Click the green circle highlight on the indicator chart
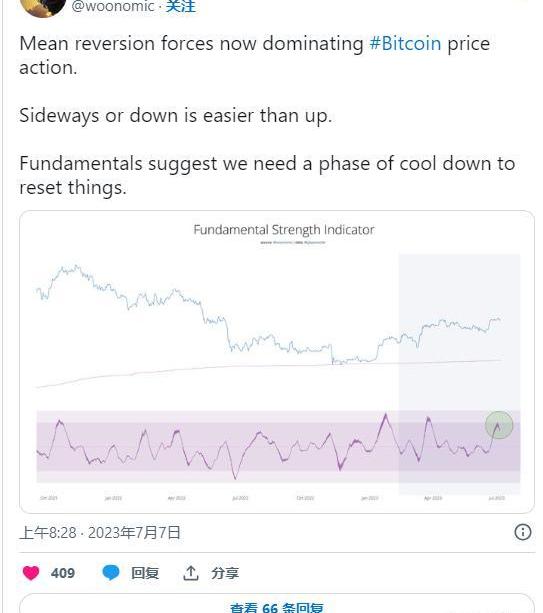The width and height of the screenshot is (543, 613). pyautogui.click(x=499, y=425)
